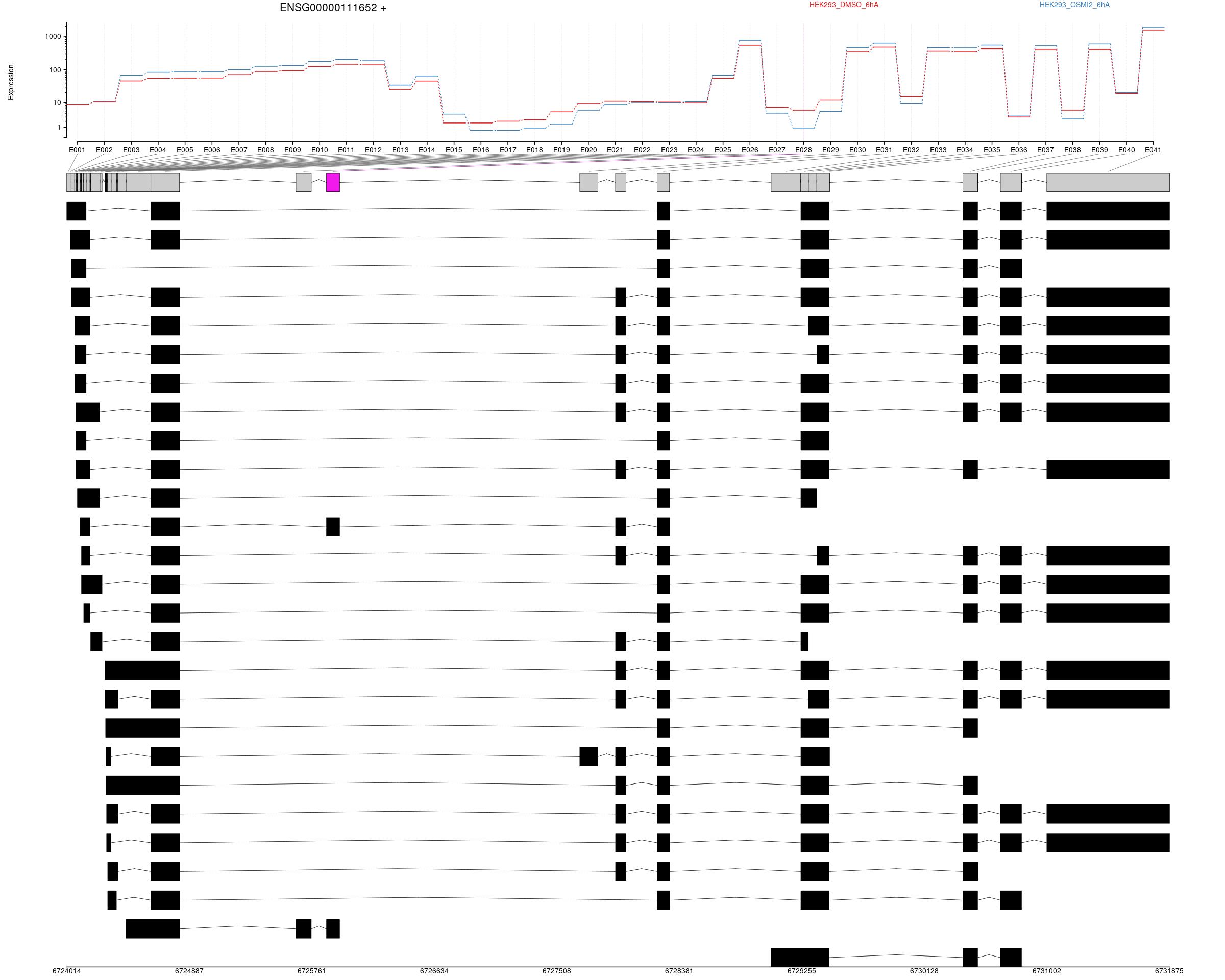This screenshot has width=1225, height=980.
Task: Click the plot title ENSG00000111652 +
Action: (x=333, y=8)
